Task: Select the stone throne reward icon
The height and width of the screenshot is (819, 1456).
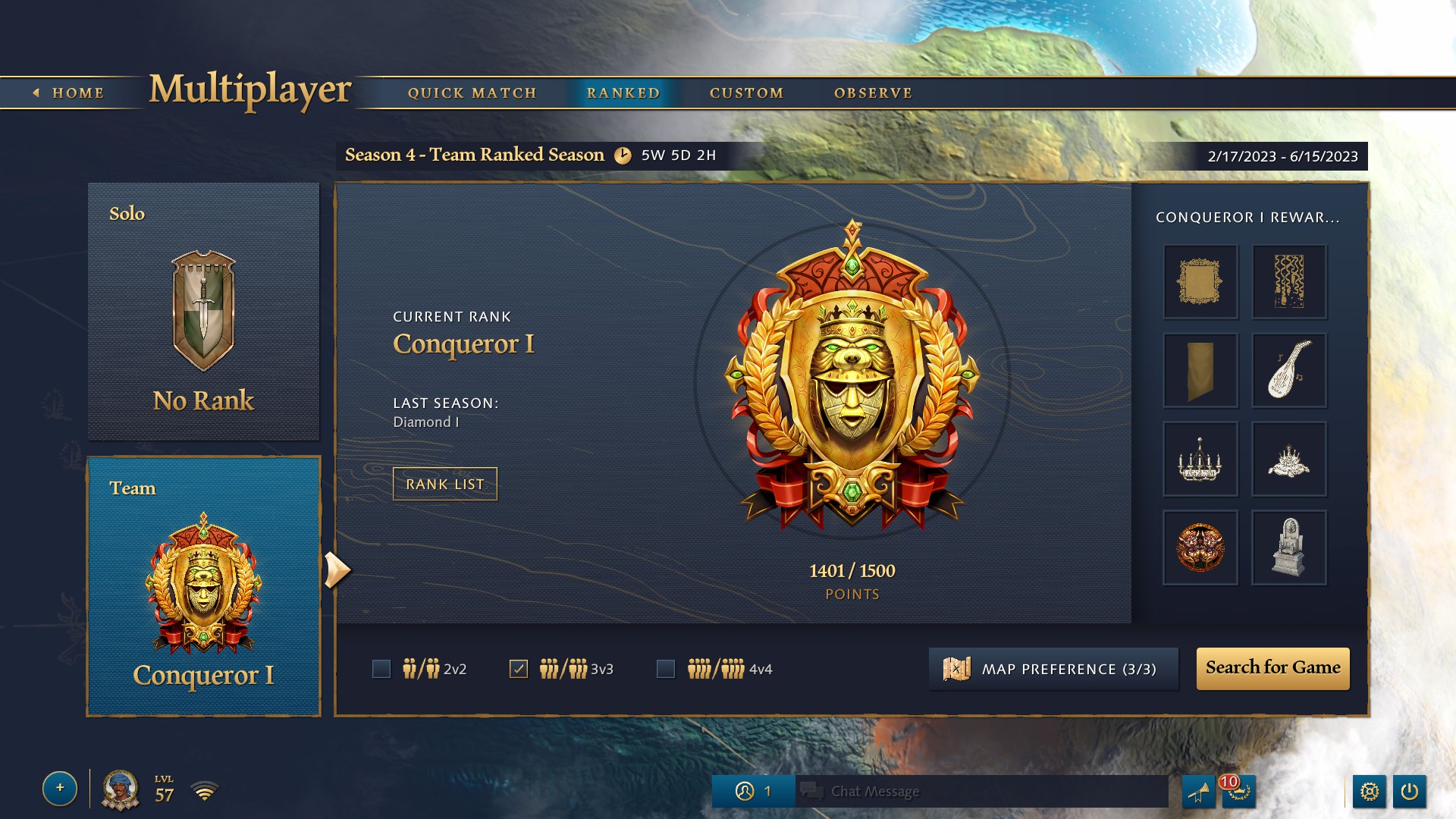Action: tap(1288, 548)
